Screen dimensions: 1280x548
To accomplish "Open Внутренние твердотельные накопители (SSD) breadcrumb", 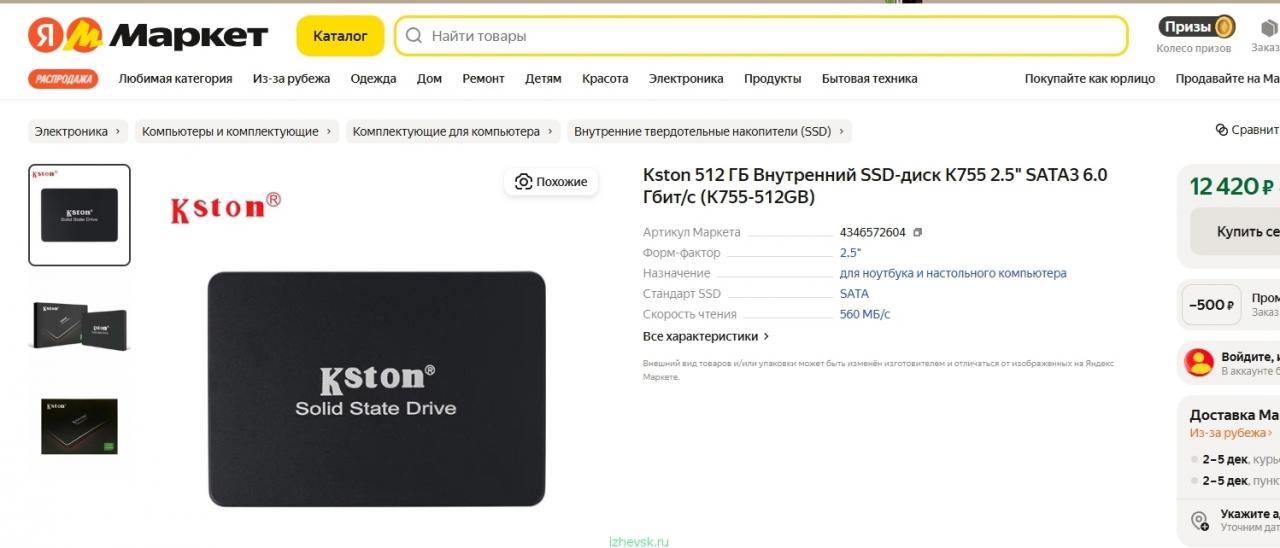I will 702,131.
